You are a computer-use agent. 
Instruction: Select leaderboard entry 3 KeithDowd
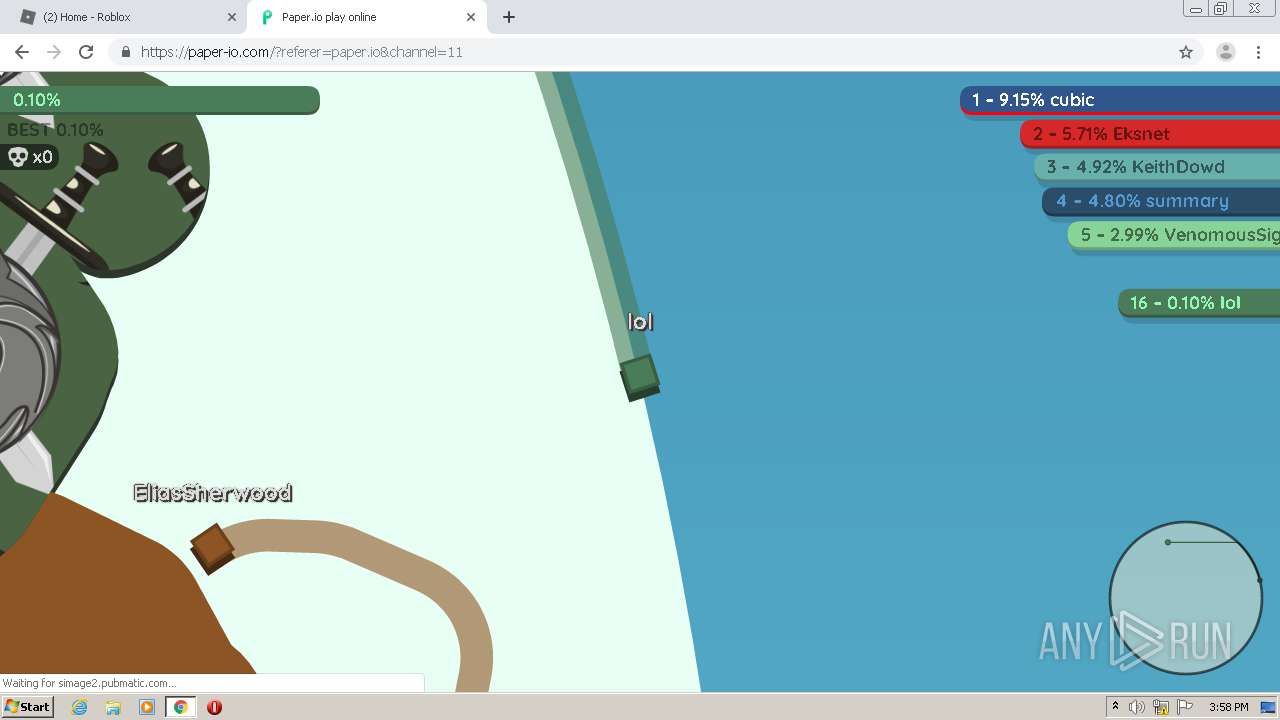1157,167
